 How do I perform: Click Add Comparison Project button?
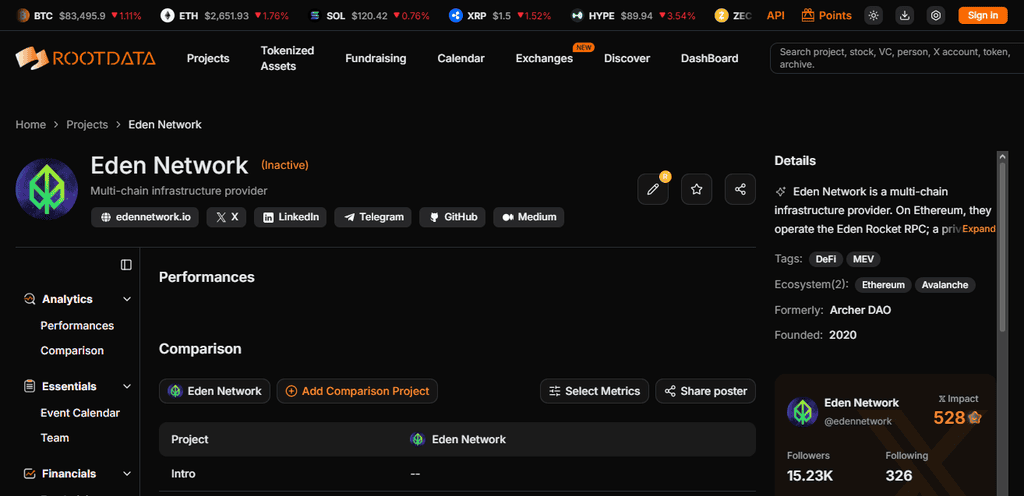(357, 391)
